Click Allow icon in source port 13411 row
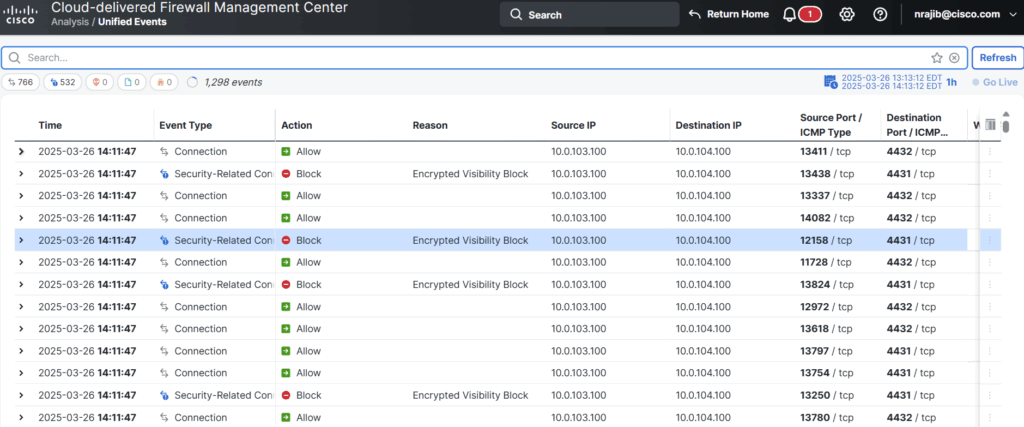Viewport: 1024px width, 427px height. (286, 151)
